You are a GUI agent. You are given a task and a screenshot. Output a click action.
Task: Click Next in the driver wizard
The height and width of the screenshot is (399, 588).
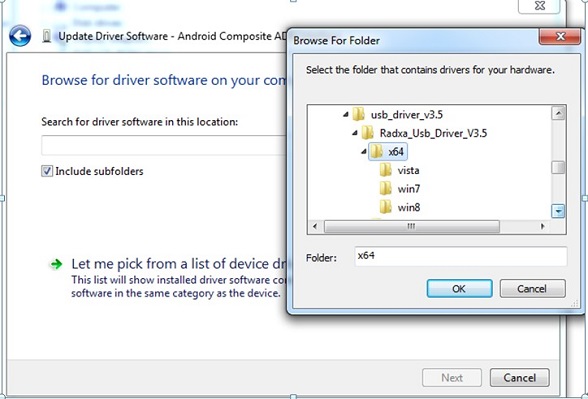tap(452, 378)
